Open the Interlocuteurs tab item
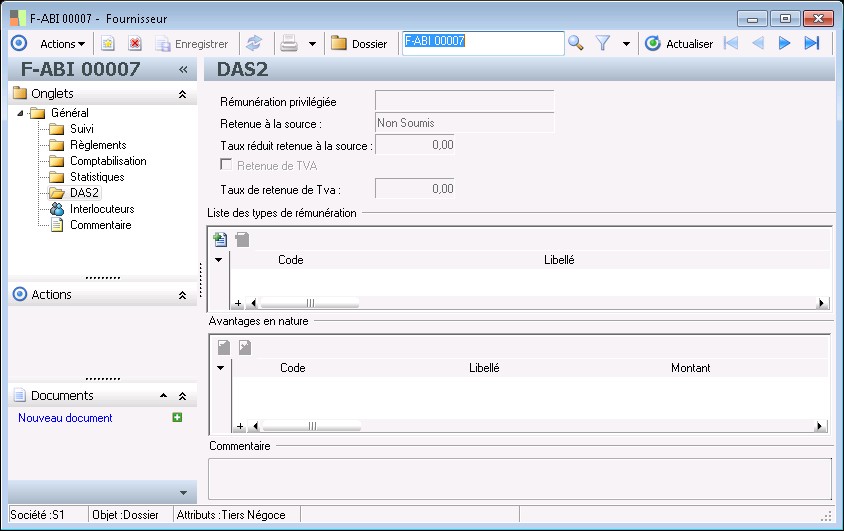The height and width of the screenshot is (531, 844). [x=102, y=209]
